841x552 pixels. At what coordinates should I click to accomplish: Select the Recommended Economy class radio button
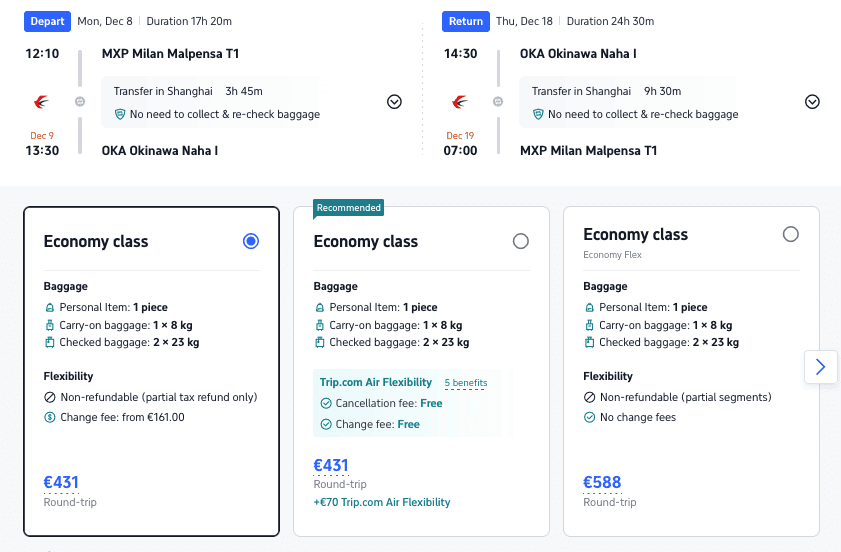pos(520,241)
